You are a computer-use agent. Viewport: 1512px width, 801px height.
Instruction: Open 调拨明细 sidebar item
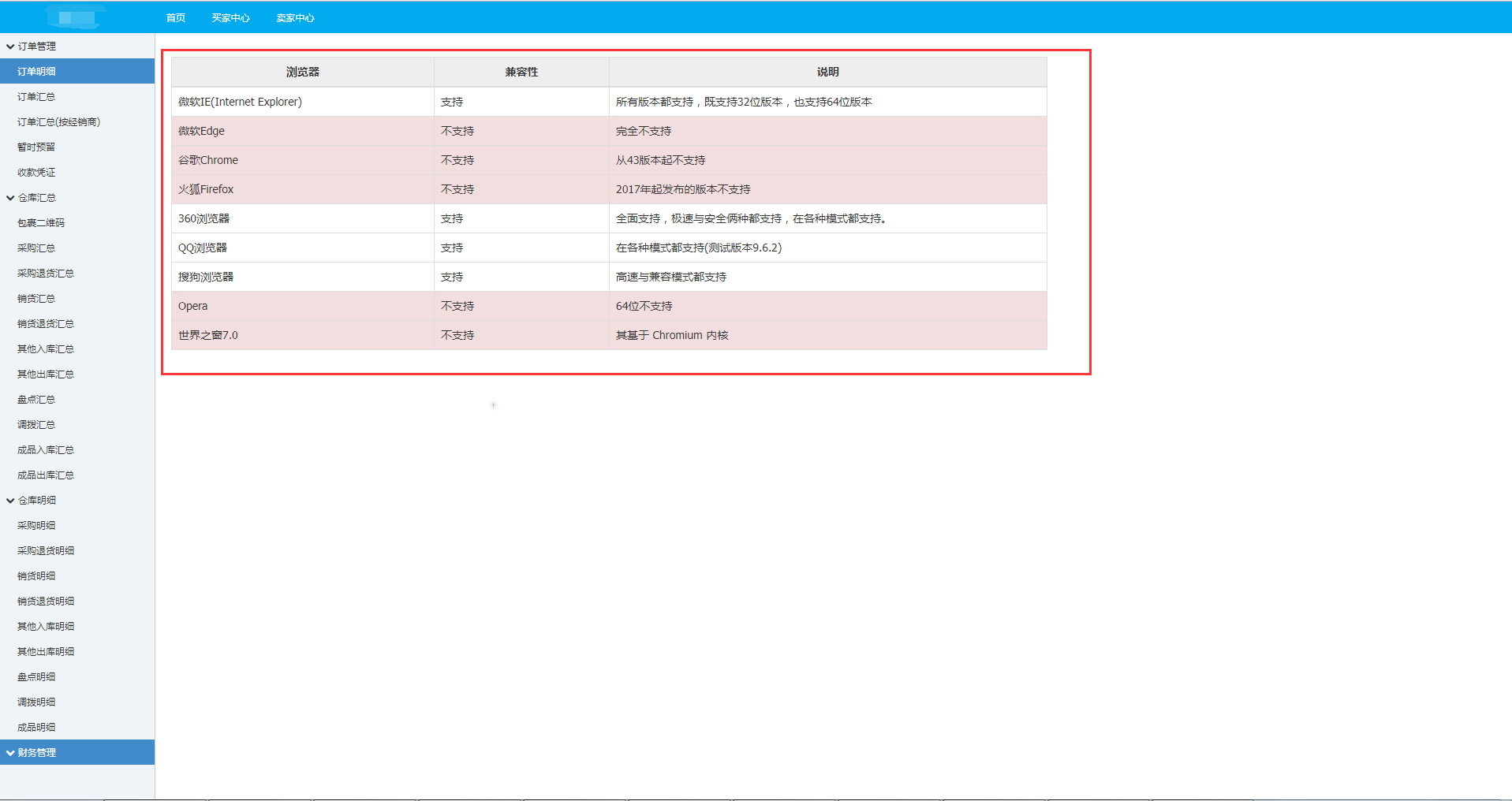(77, 702)
